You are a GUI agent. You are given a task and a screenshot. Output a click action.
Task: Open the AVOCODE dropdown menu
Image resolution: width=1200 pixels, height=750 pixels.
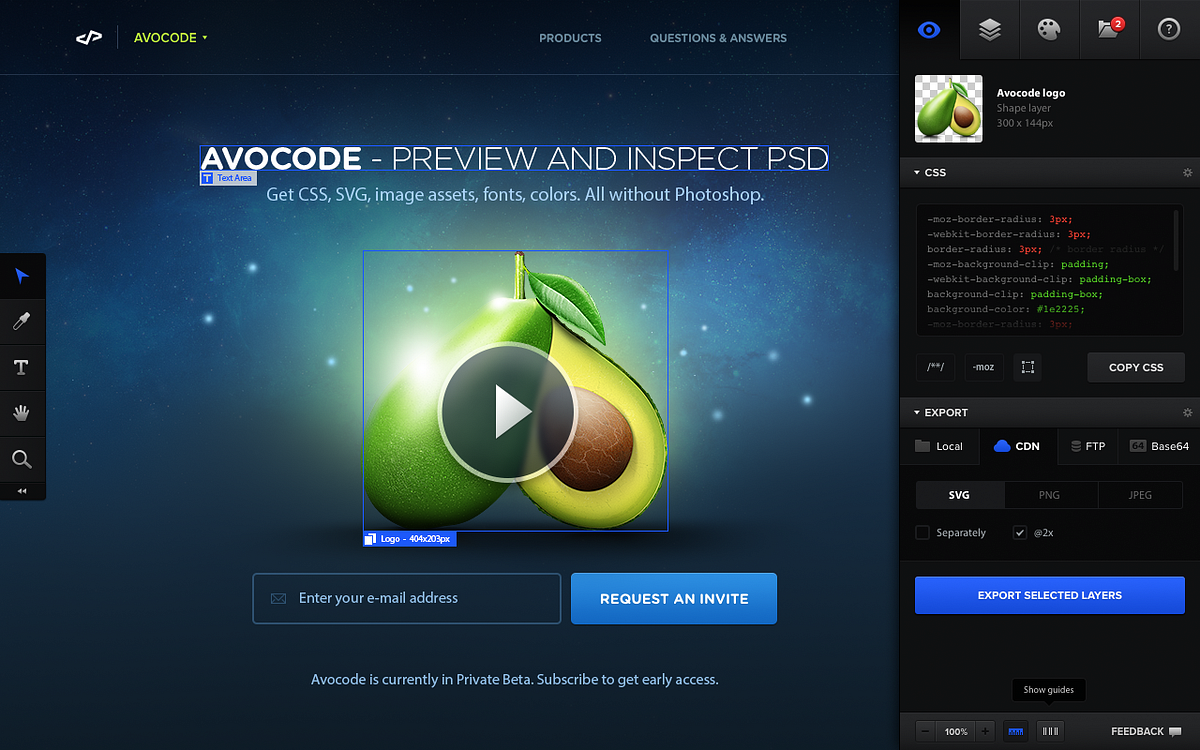(x=171, y=38)
